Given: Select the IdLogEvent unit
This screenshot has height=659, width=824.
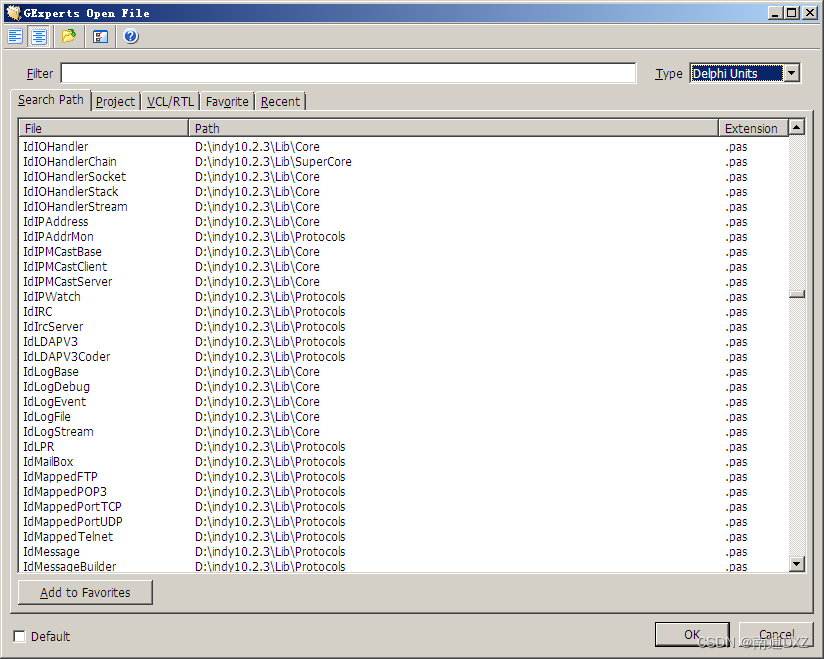Looking at the screenshot, I should click(404, 401).
